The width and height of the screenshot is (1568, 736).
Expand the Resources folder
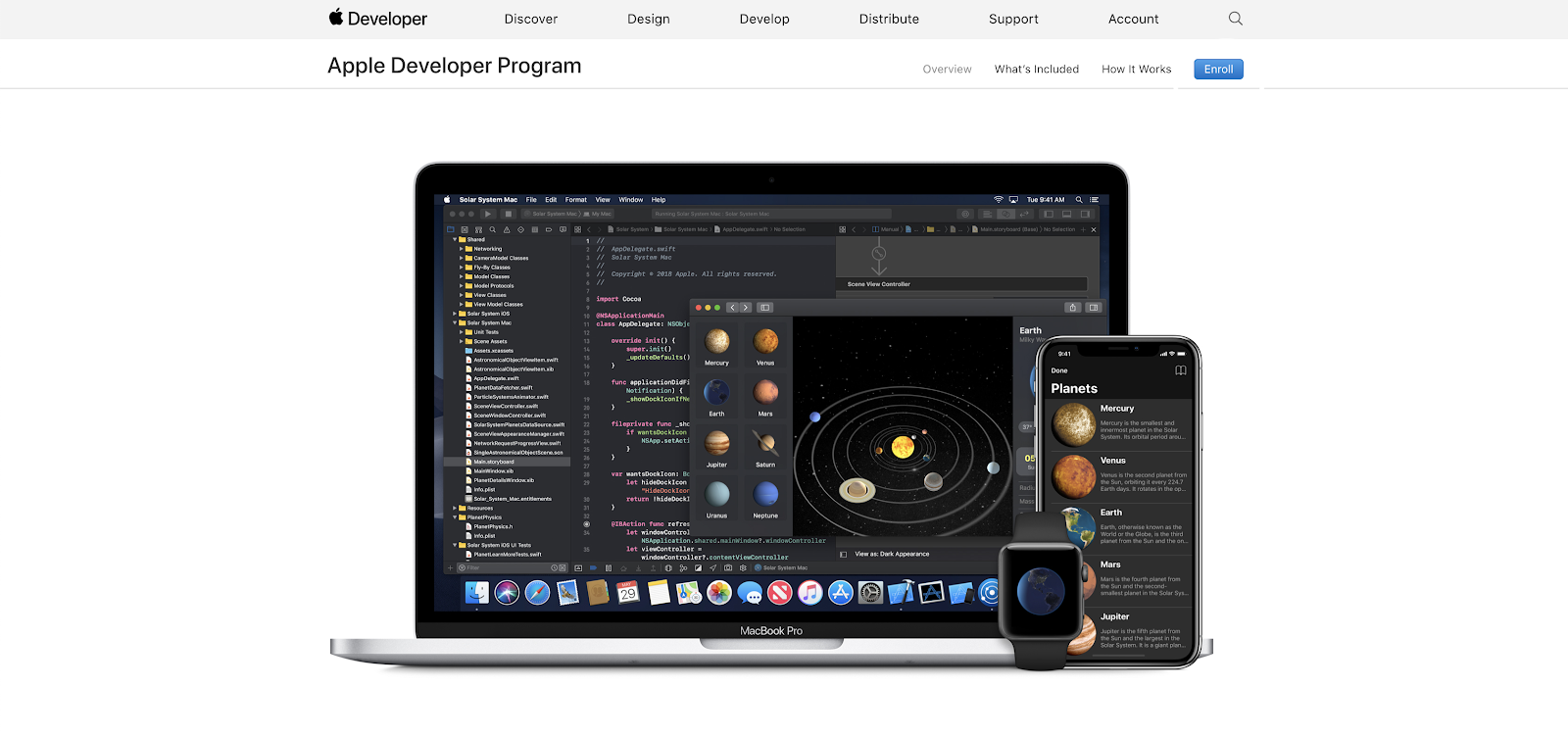(x=455, y=508)
